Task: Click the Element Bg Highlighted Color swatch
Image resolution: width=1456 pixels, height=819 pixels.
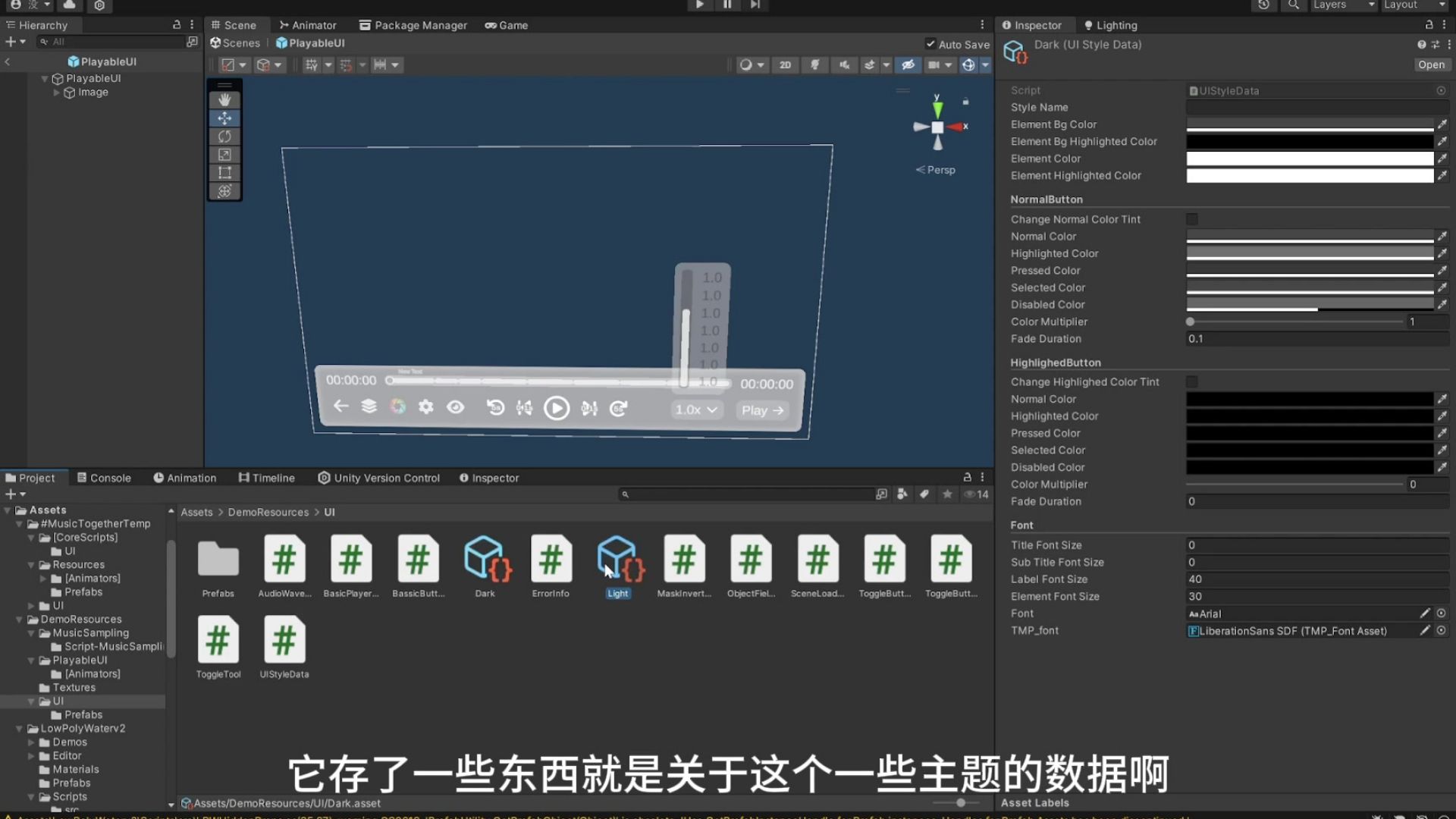Action: tap(1310, 142)
